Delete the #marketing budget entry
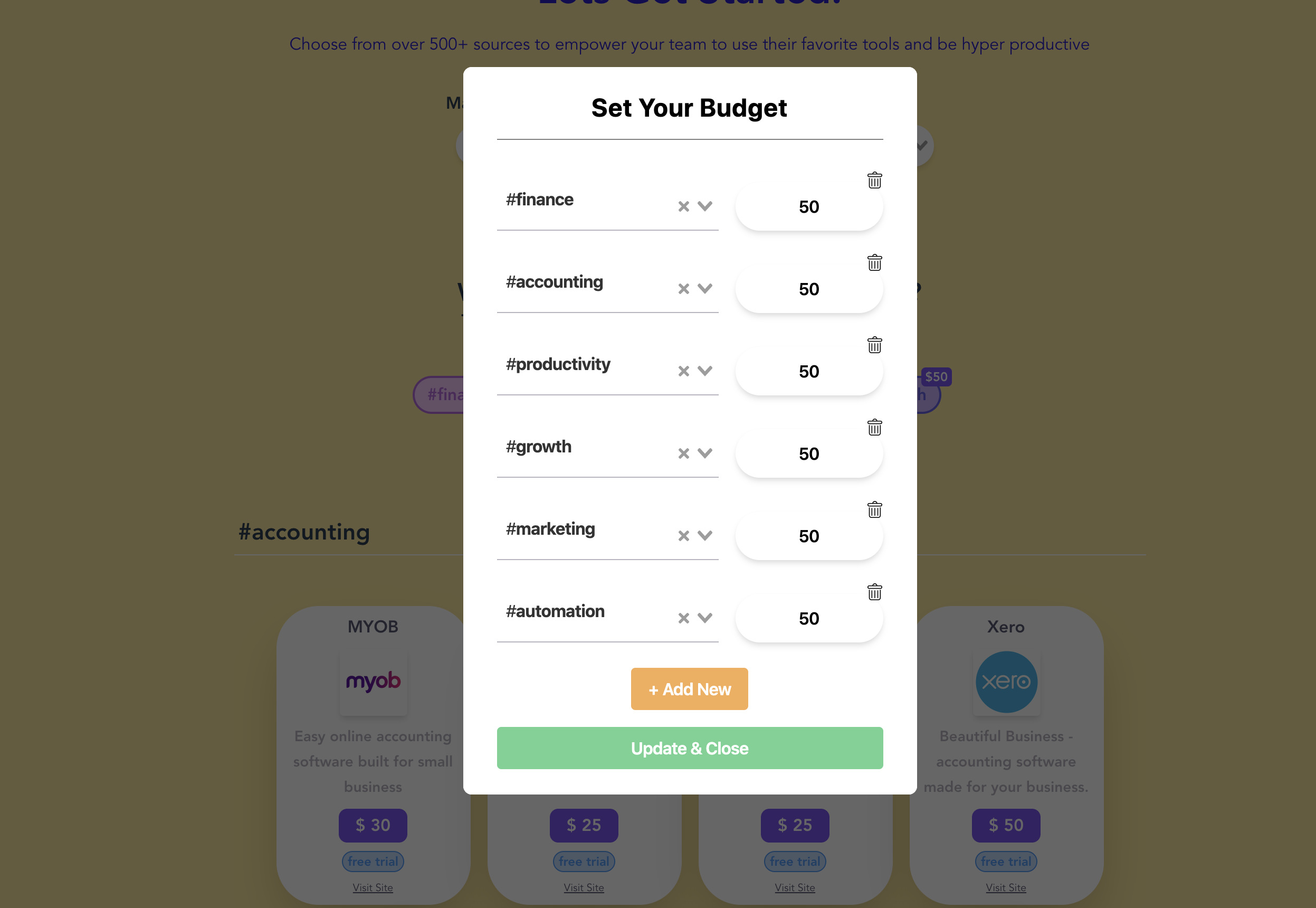This screenshot has width=1316, height=908. 874,510
